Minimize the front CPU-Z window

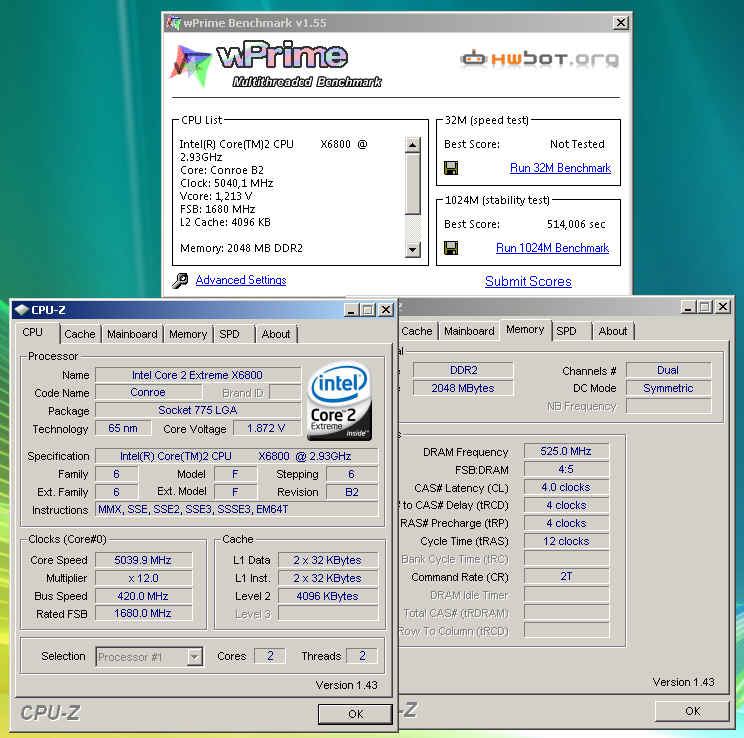(x=351, y=310)
